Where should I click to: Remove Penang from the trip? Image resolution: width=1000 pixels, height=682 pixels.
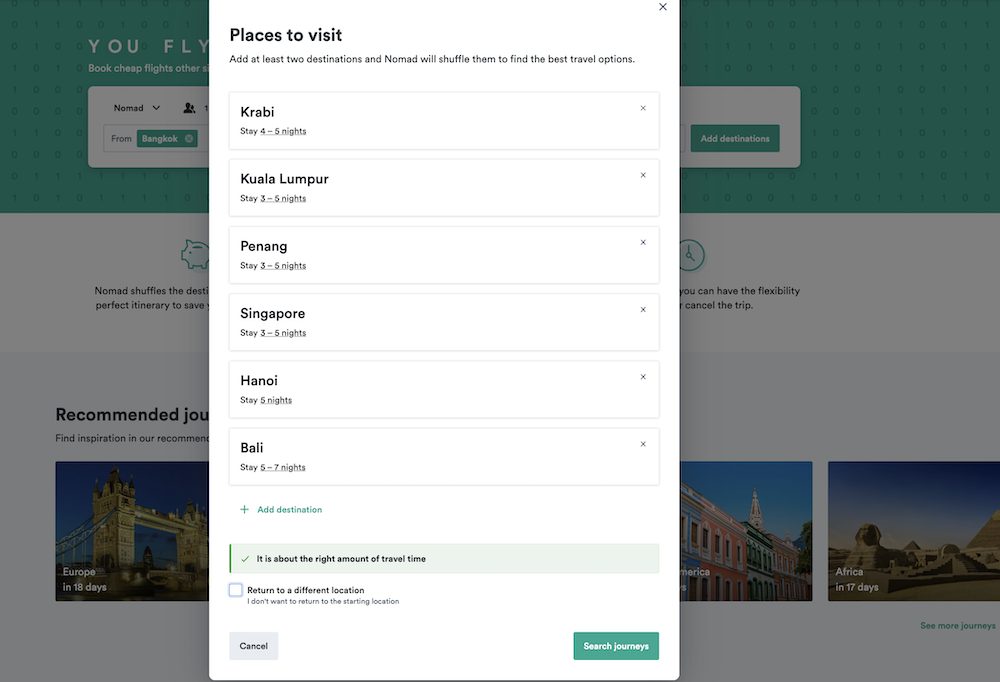[x=643, y=241]
